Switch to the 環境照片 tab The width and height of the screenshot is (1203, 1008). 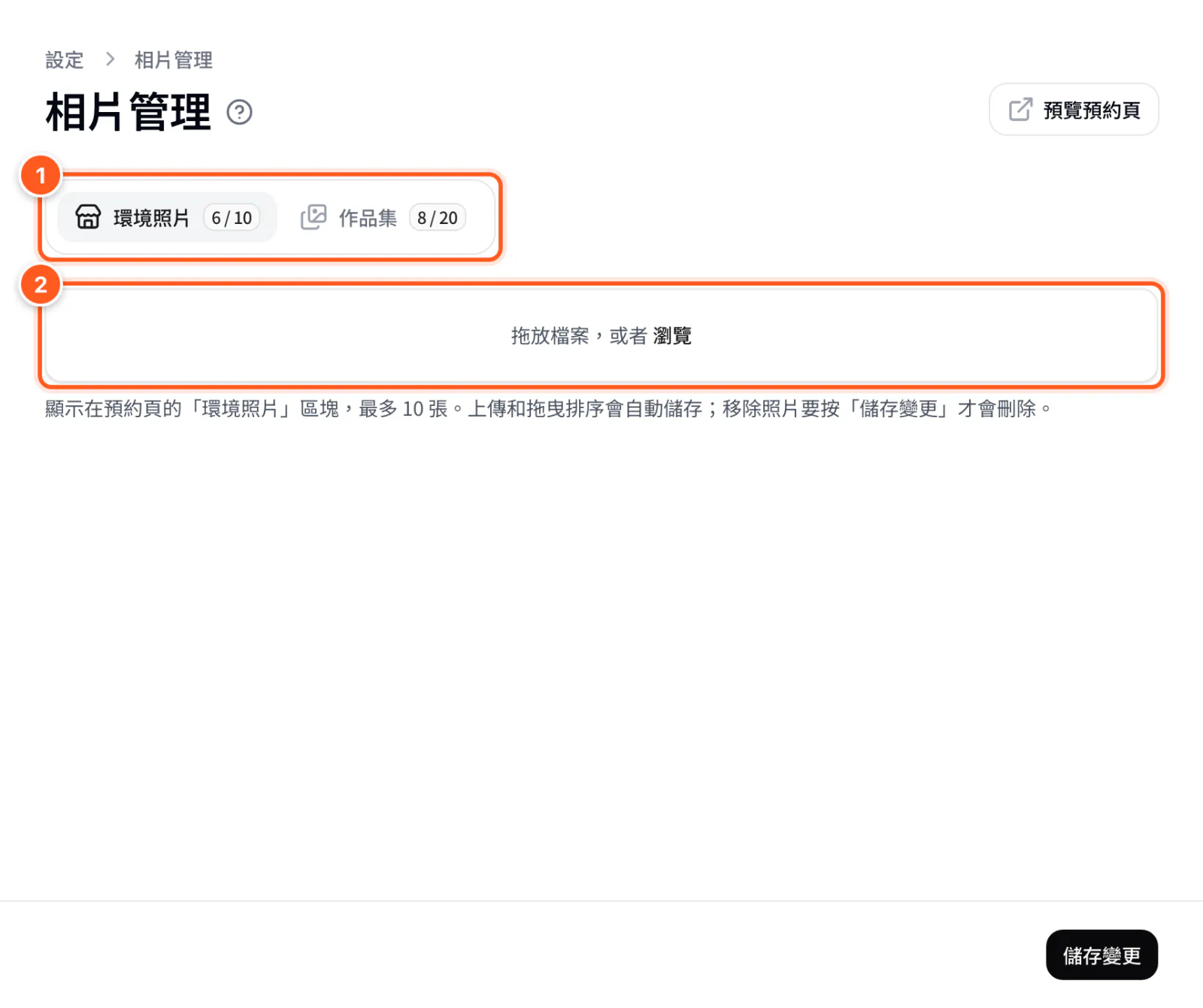(x=167, y=218)
